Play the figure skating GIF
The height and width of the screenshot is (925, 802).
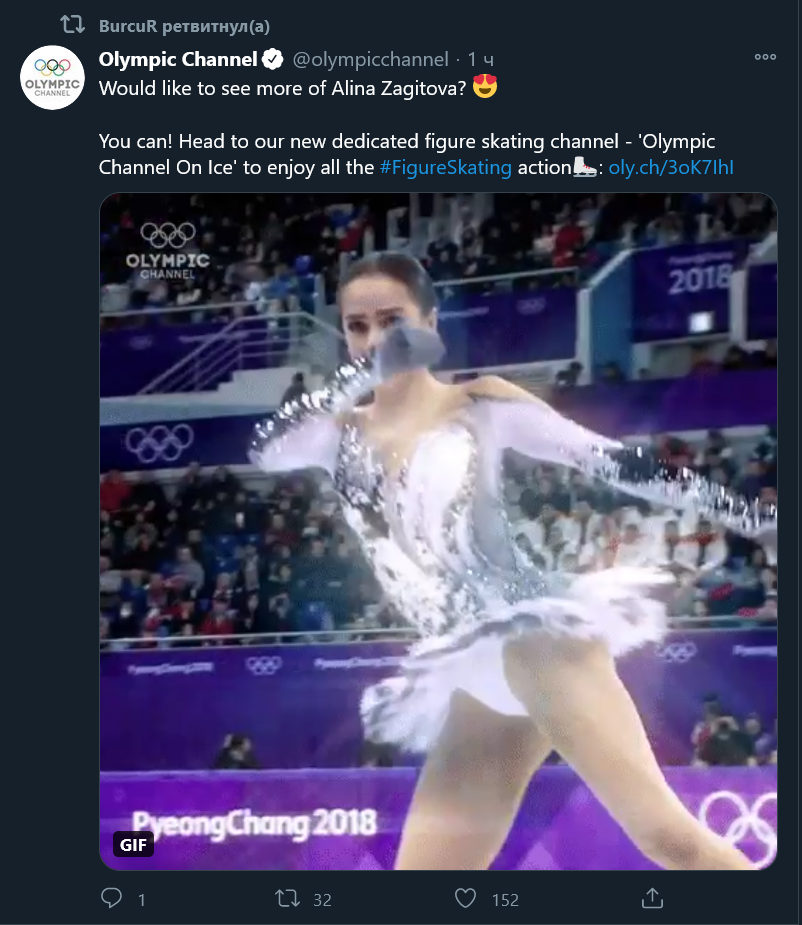coord(438,530)
